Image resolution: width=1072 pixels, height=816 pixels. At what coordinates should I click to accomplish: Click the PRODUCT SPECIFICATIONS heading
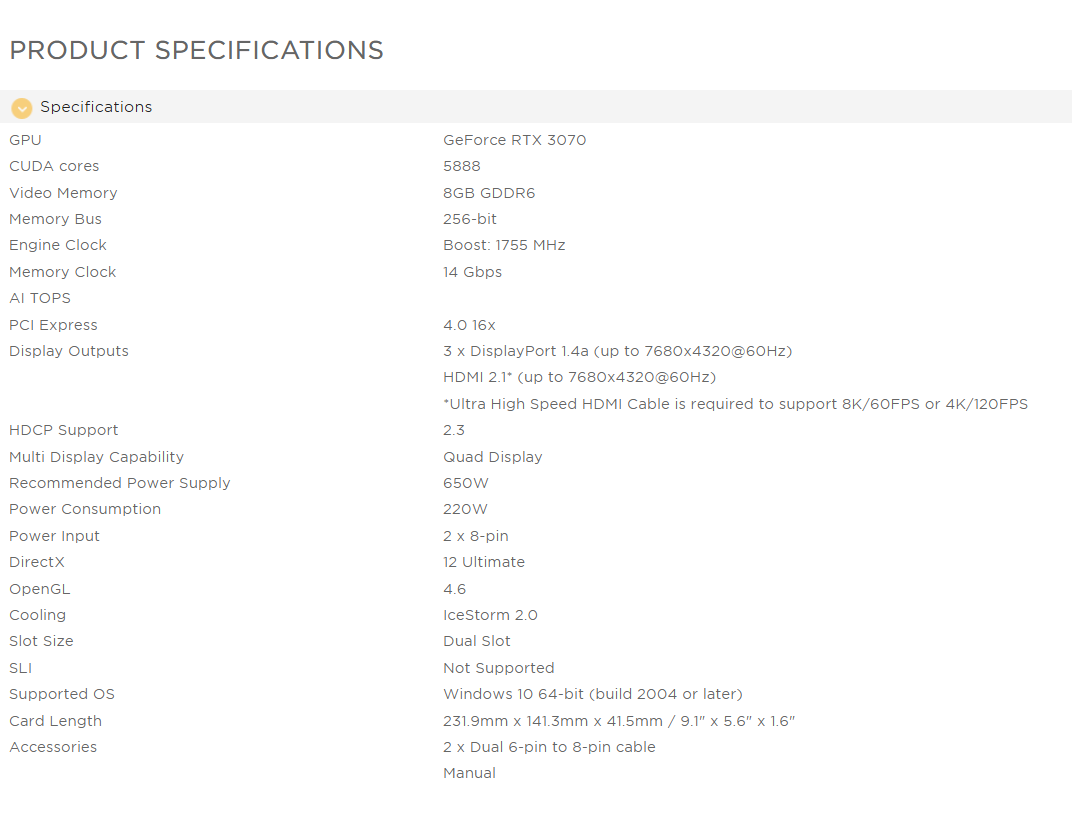[x=196, y=51]
